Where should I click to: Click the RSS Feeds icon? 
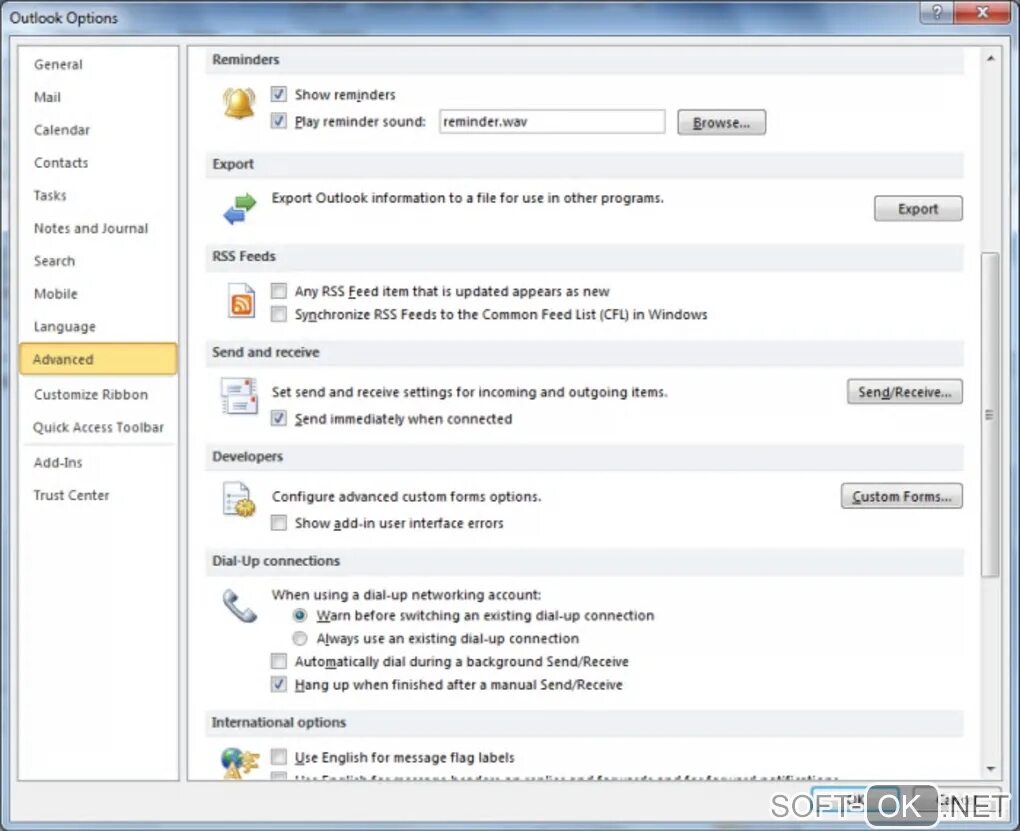tap(240, 300)
